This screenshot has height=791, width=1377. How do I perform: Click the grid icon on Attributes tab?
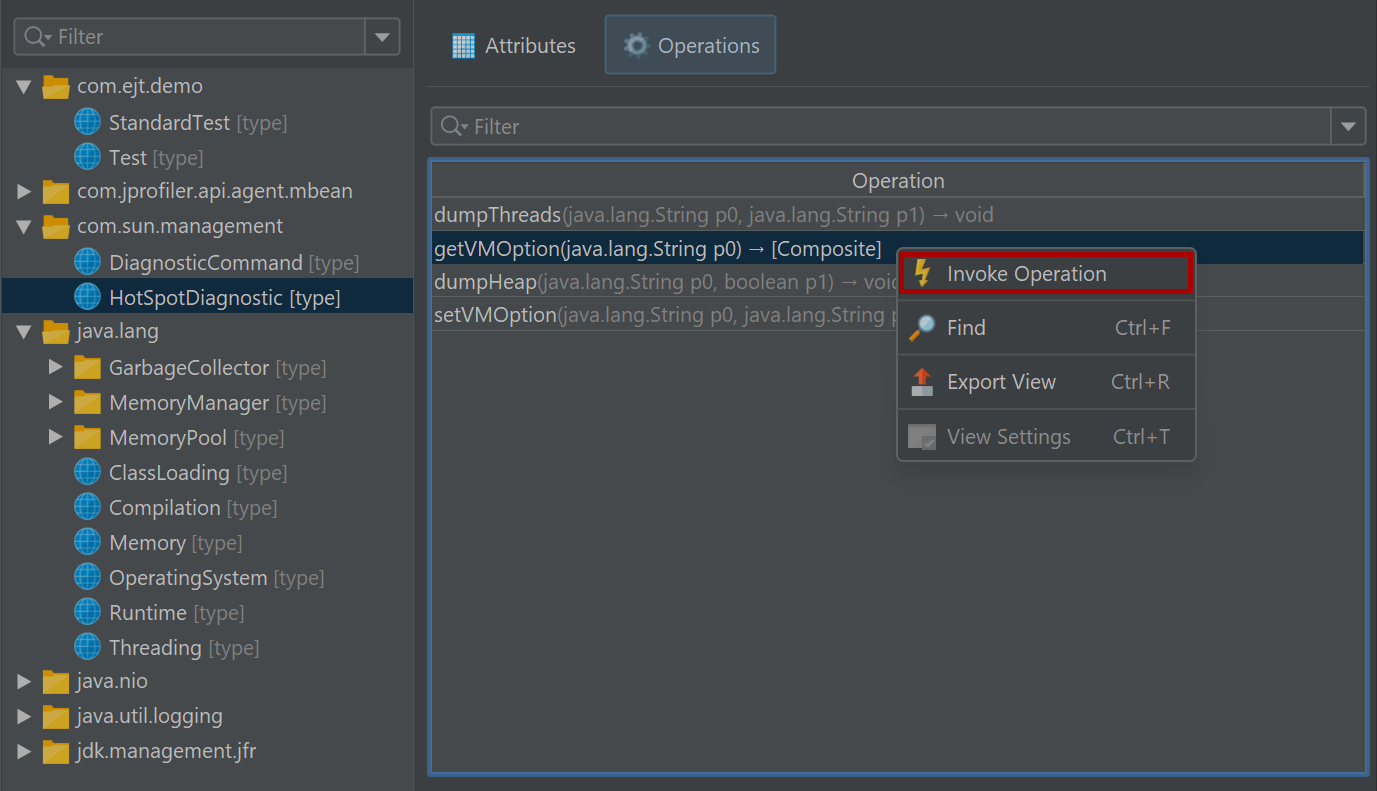[463, 46]
